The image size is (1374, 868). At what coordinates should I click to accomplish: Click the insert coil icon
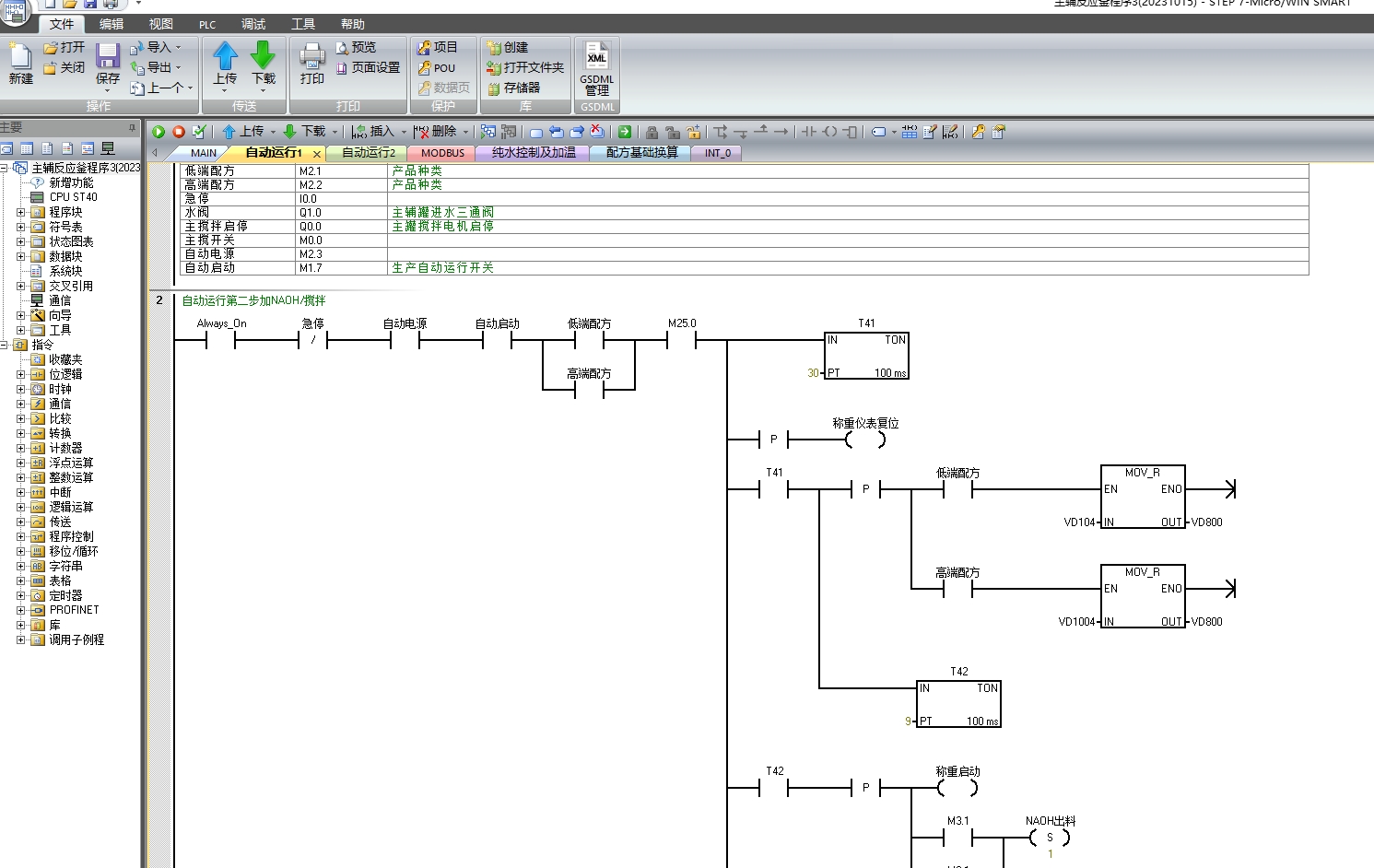pyautogui.click(x=830, y=132)
